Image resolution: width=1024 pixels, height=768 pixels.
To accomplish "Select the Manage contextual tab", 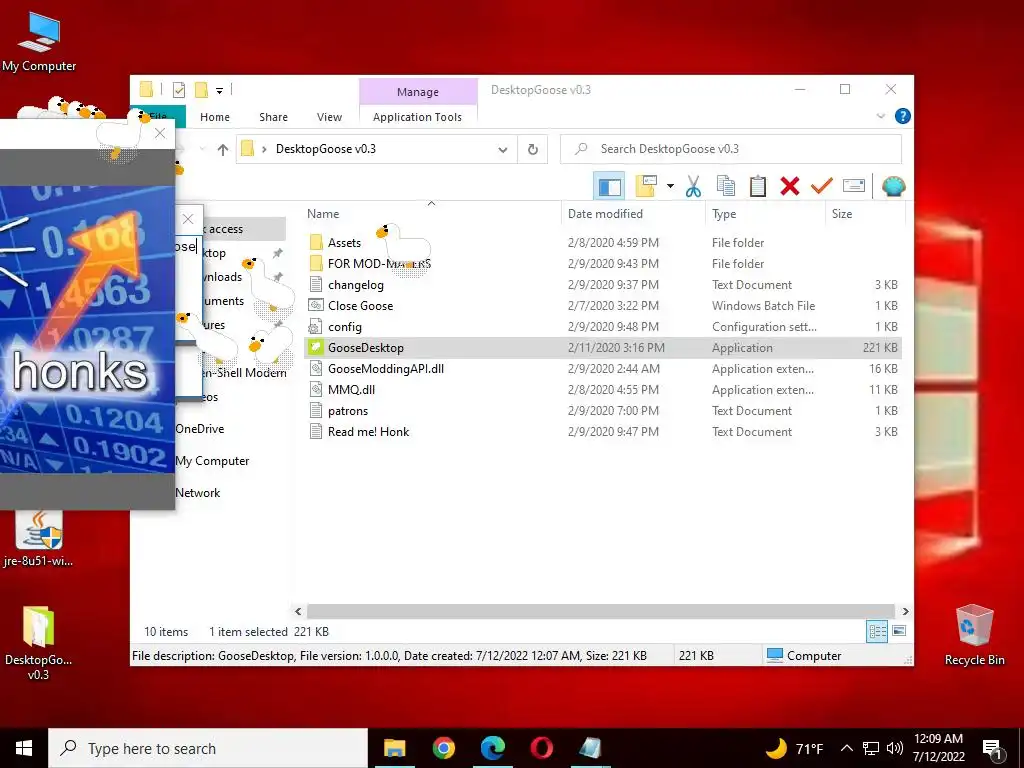I will click(418, 92).
